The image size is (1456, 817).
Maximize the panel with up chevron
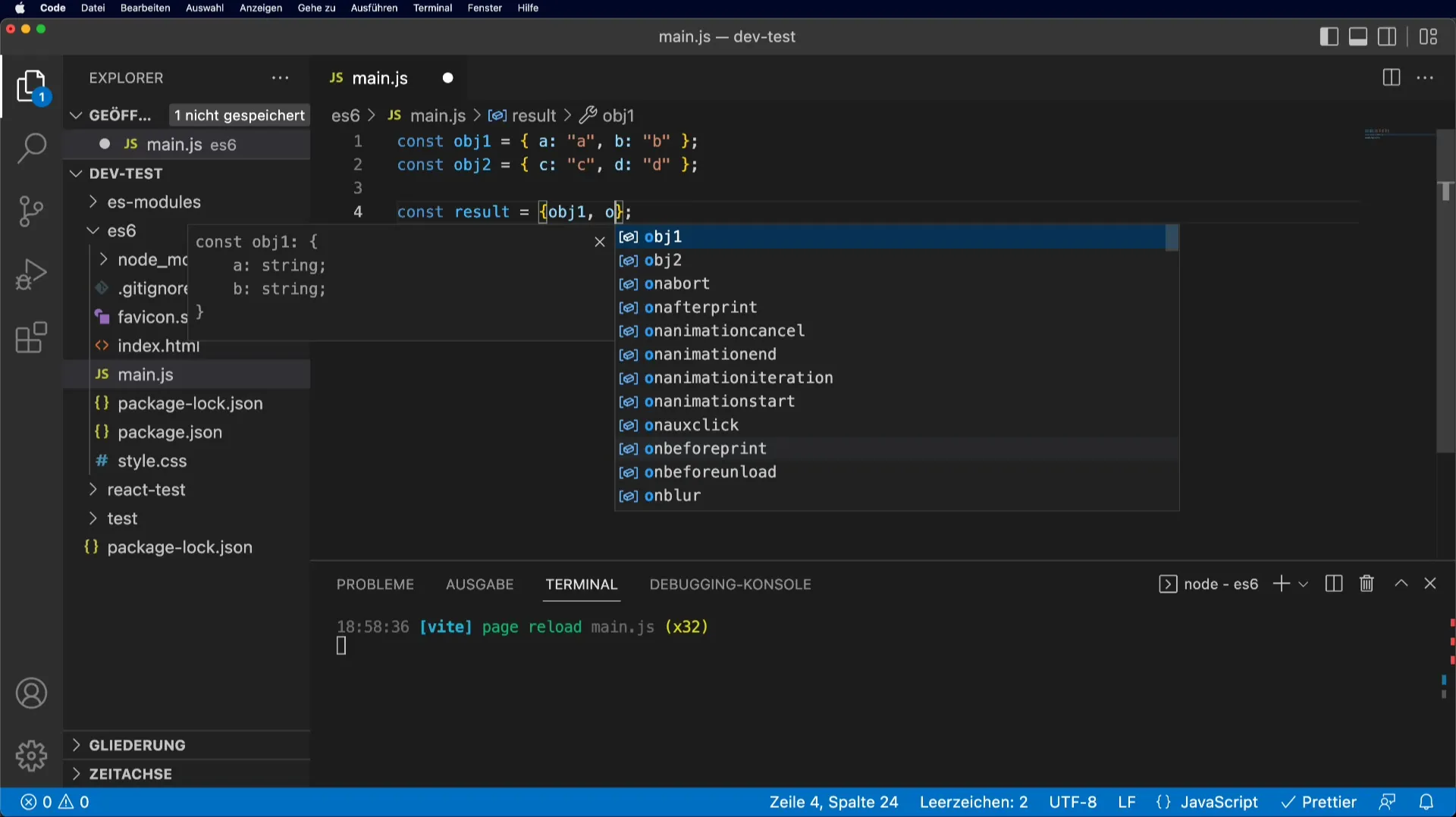pos(1401,584)
